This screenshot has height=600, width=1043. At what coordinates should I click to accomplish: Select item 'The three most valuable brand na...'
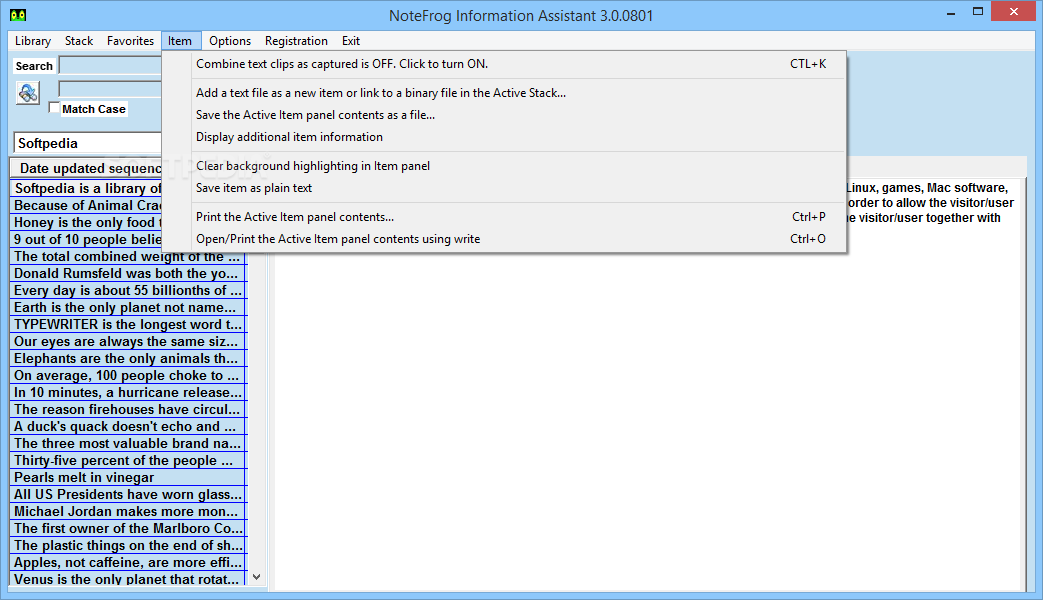coord(128,443)
